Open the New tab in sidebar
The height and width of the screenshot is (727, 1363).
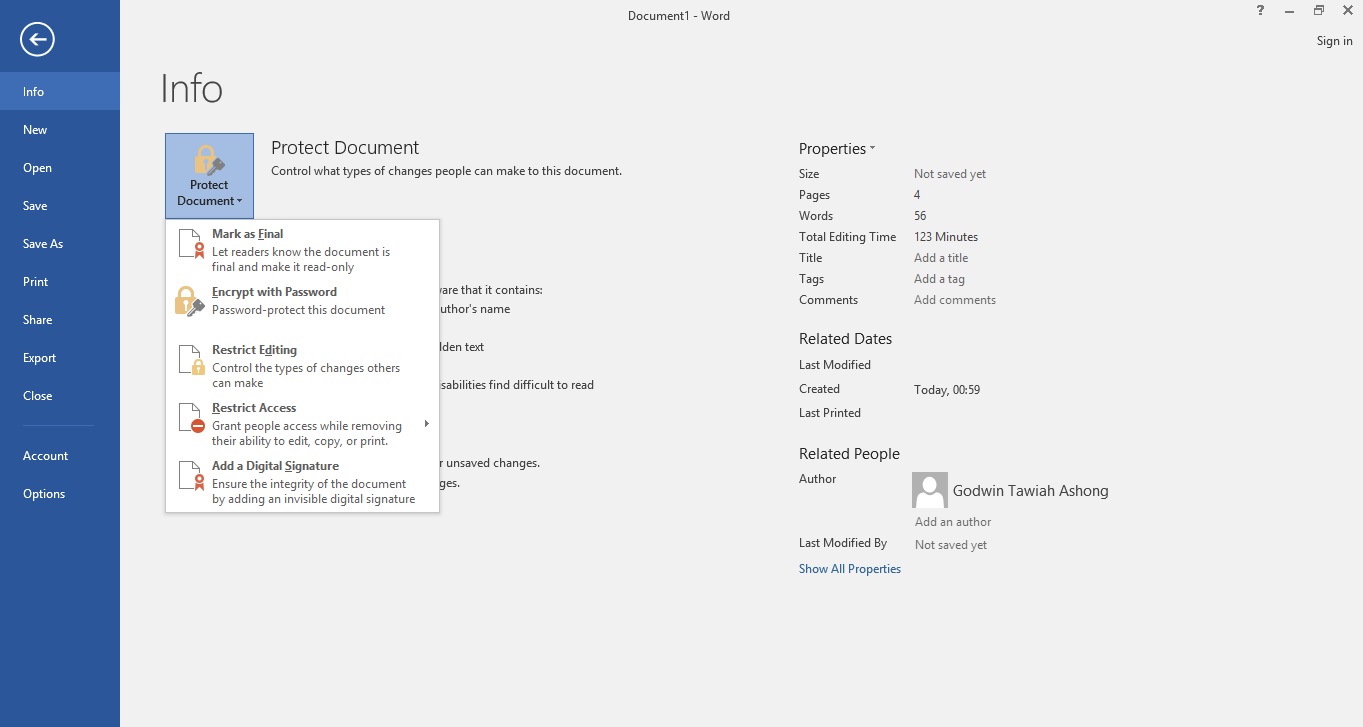tap(60, 129)
